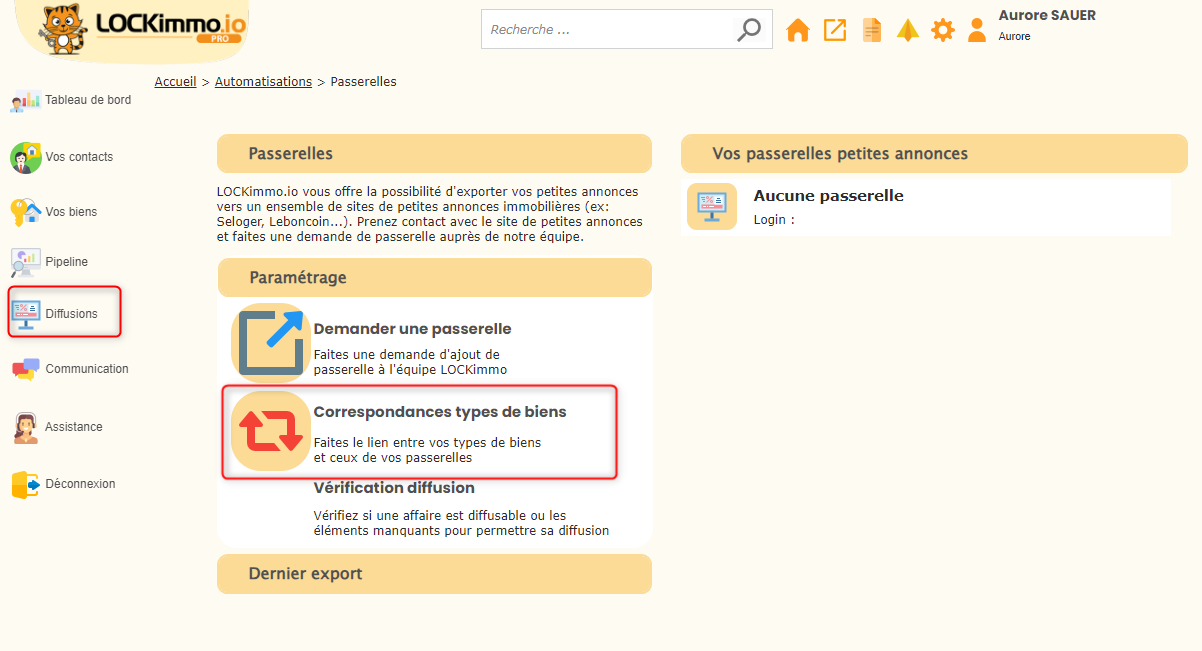1202x651 pixels.
Task: Click the Aurore SAUER user name
Action: [x=1047, y=15]
